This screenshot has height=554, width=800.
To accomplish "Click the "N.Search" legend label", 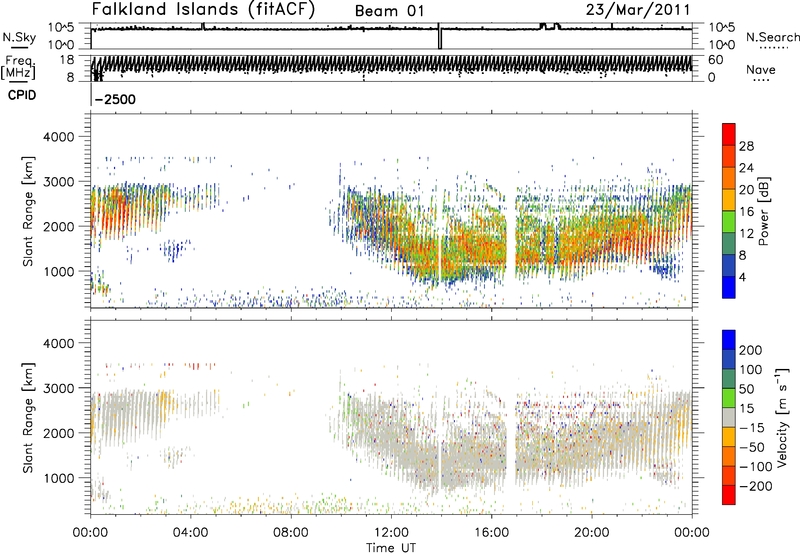I will click(773, 37).
